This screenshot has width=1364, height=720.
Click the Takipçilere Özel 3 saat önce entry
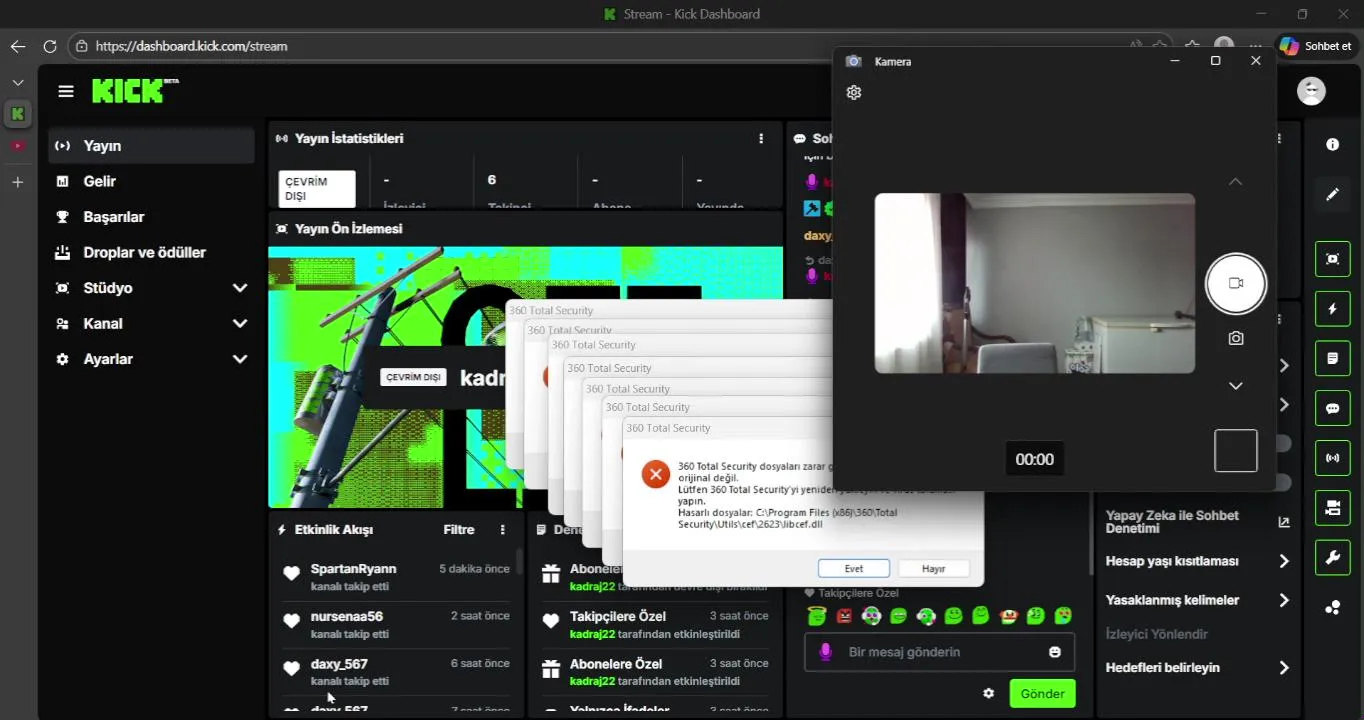(655, 624)
